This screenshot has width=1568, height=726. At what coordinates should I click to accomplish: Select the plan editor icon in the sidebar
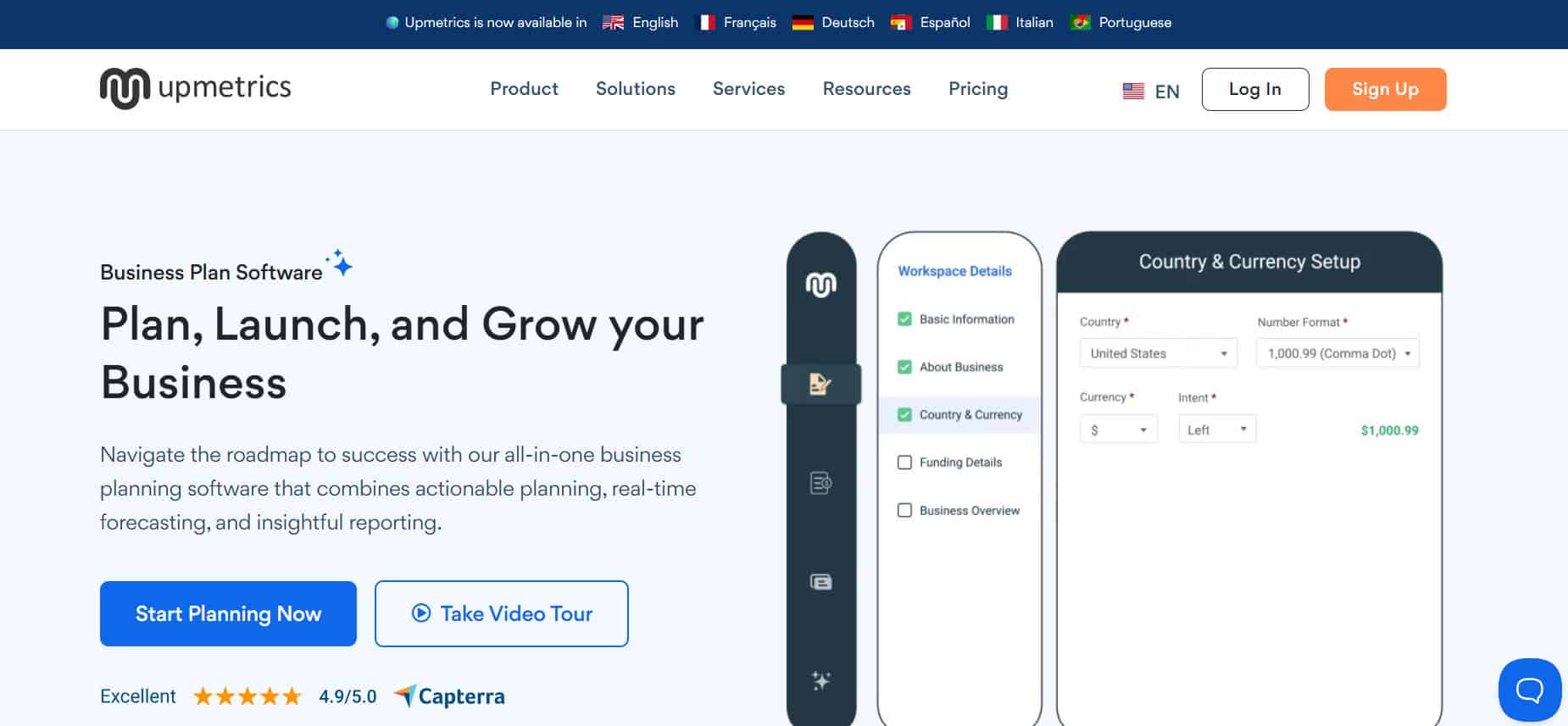[820, 384]
